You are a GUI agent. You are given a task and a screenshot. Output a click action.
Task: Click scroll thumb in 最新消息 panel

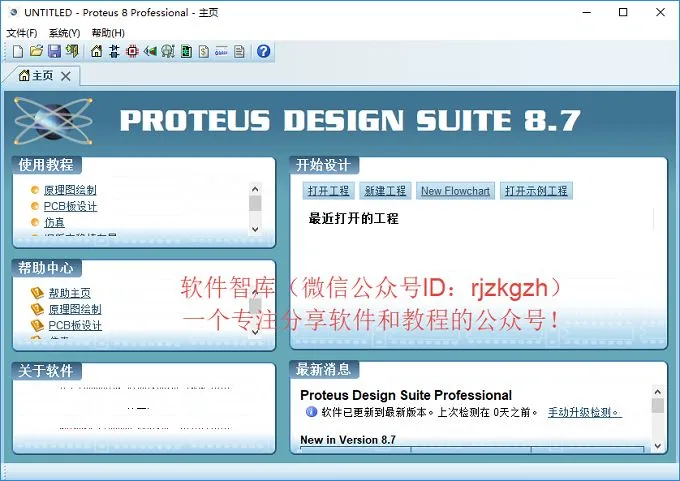[x=657, y=406]
